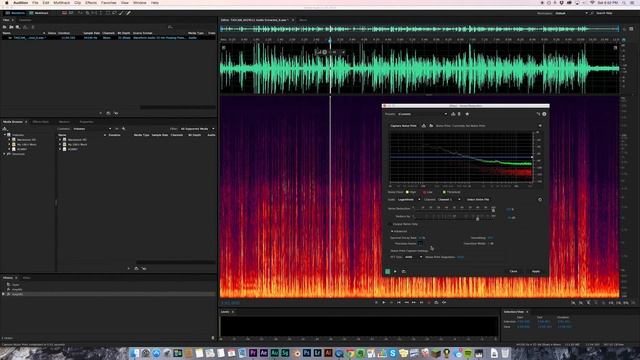Toggle Loop Playback in transport bar
The image size is (640, 360).
(436, 302)
